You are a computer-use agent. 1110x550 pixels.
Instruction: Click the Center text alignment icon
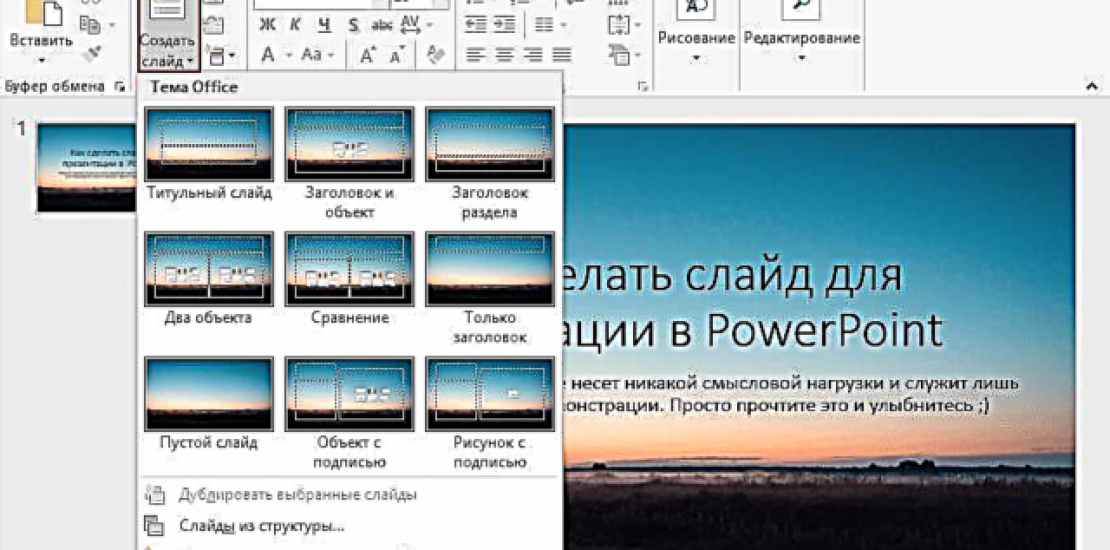tap(504, 54)
